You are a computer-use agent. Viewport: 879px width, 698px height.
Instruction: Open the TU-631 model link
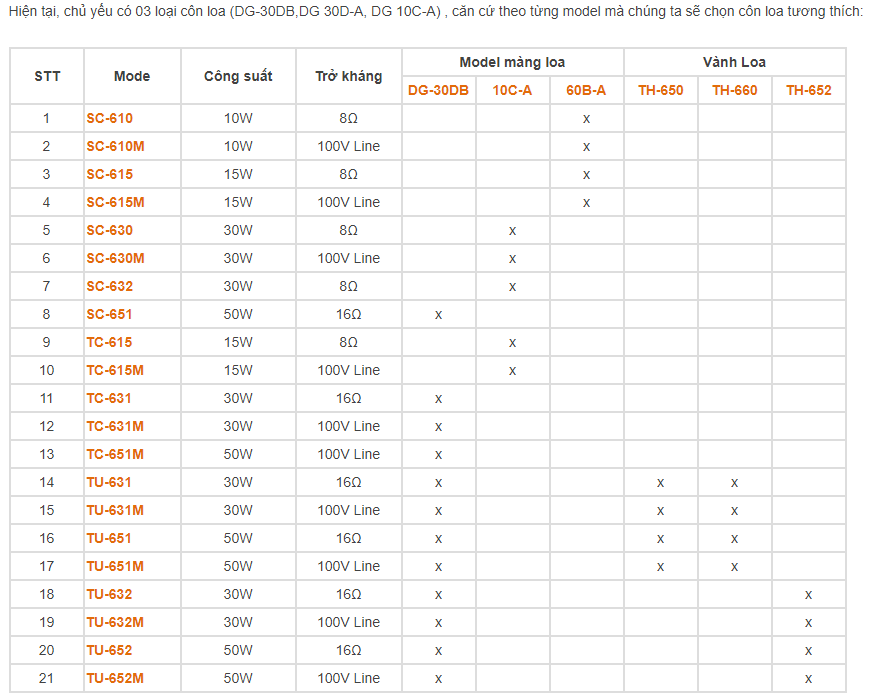click(109, 482)
